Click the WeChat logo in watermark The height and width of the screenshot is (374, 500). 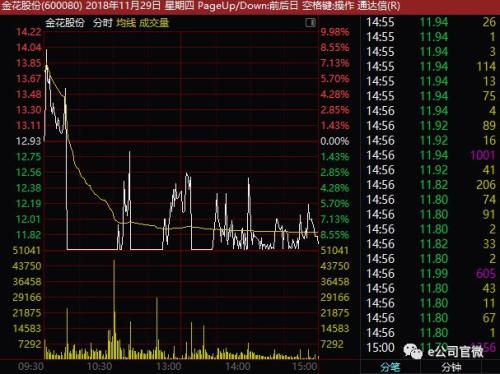point(413,351)
